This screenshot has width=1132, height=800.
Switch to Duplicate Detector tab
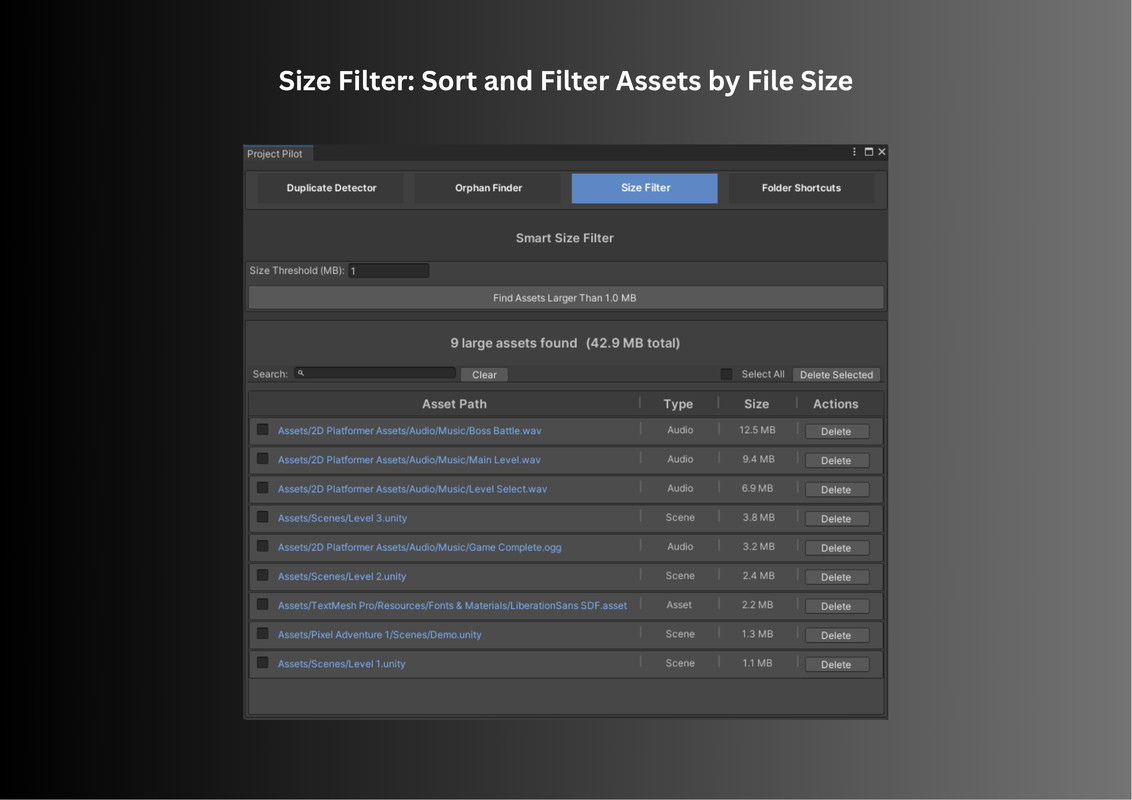click(331, 188)
